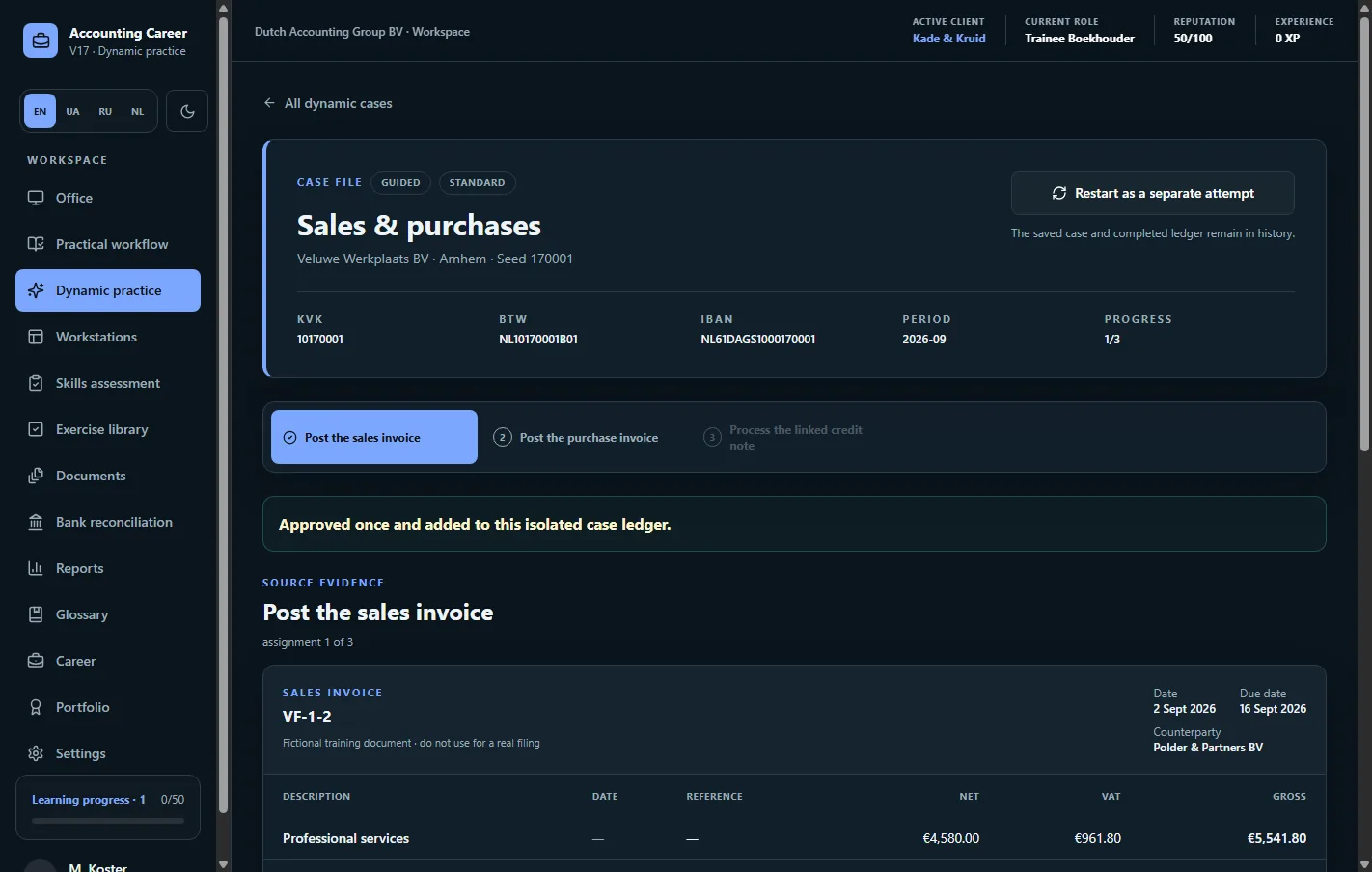Switch language to RU
Screen dimensions: 1372x872
click(105, 111)
